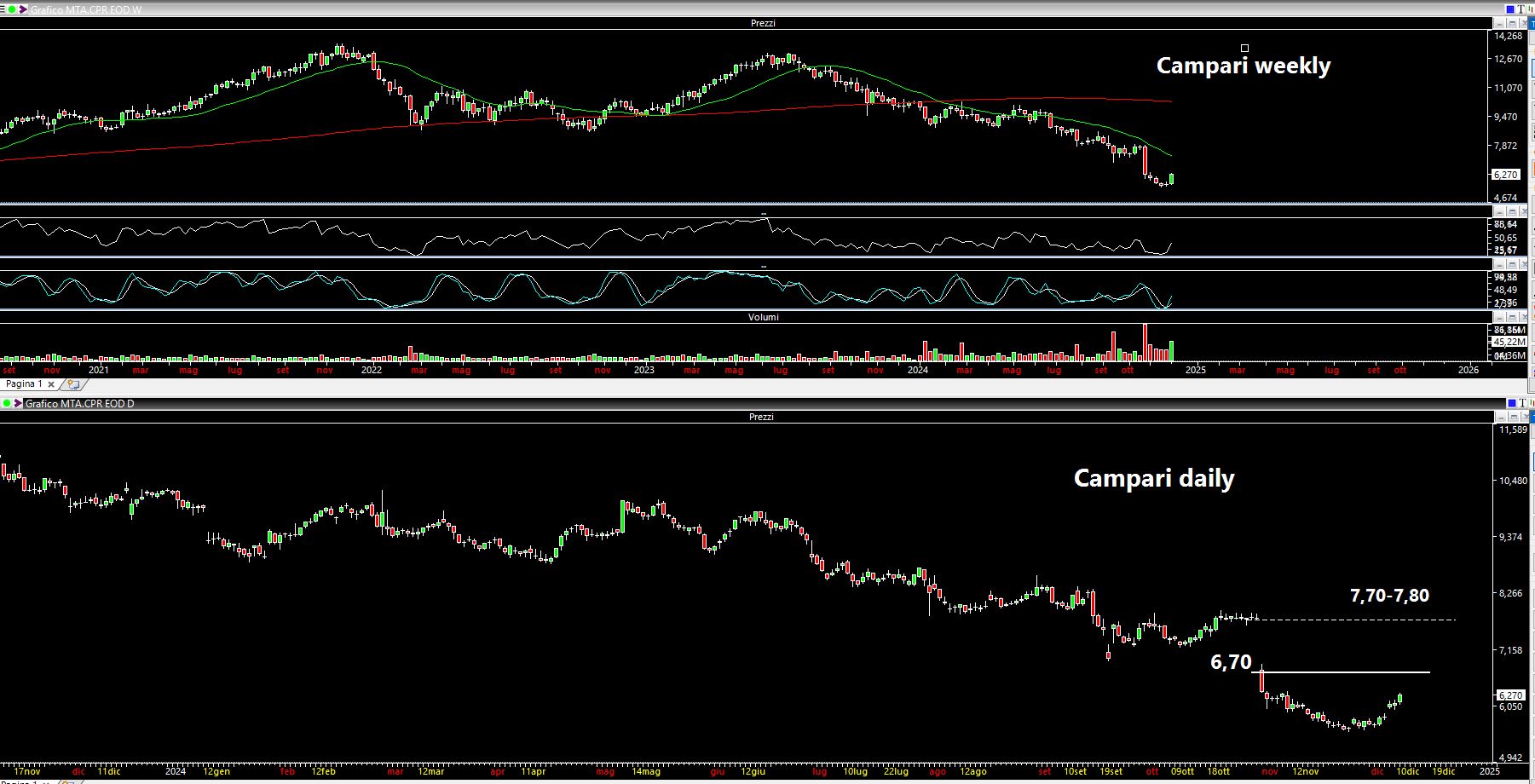Click the Volumi panel header label

[x=763, y=317]
